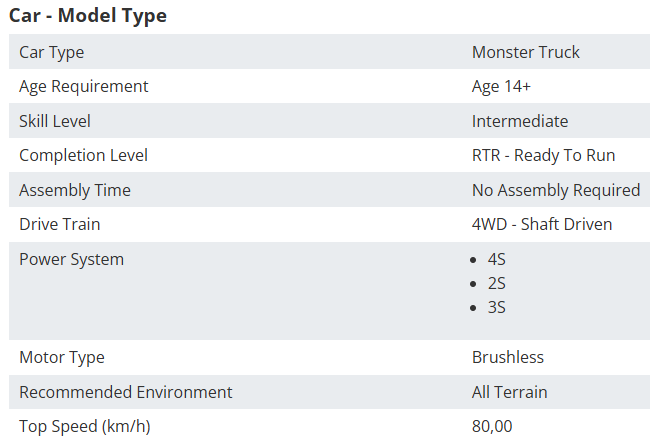Select the Power System label
This screenshot has height=445, width=650.
tap(72, 260)
